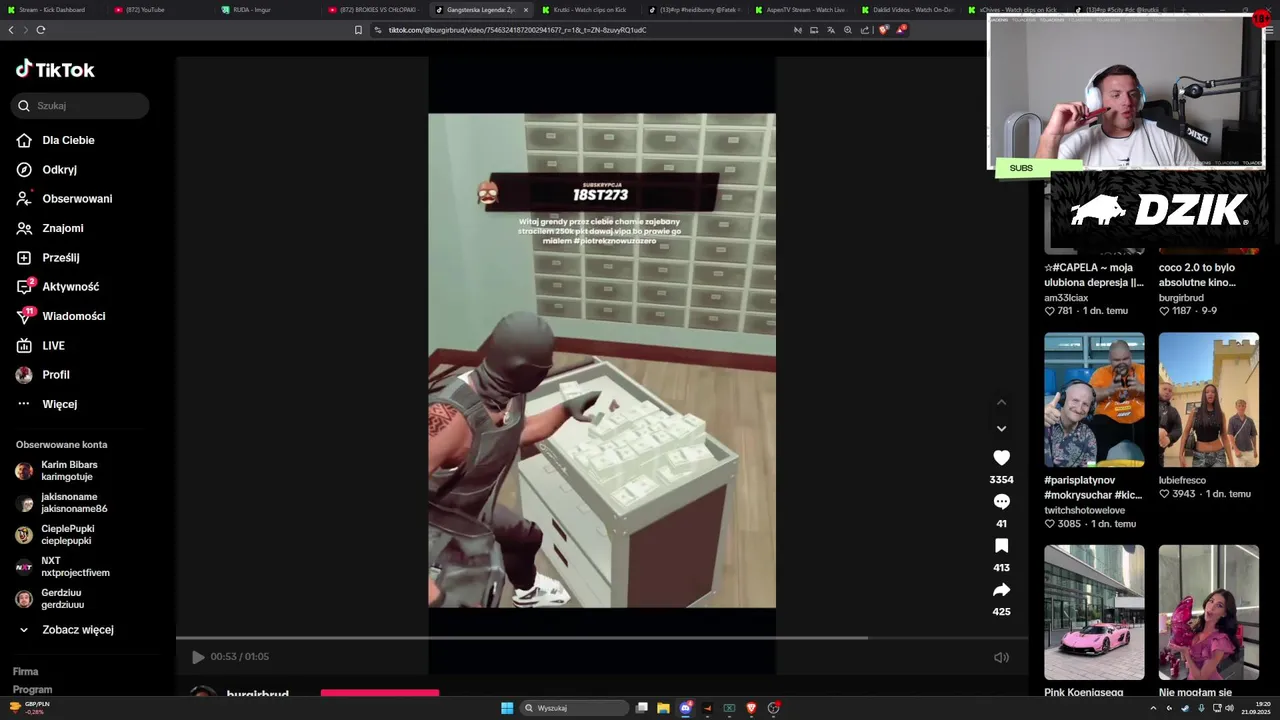Open Brave browser taskbar icon
This screenshot has height=720, width=1280.
pyautogui.click(x=751, y=708)
